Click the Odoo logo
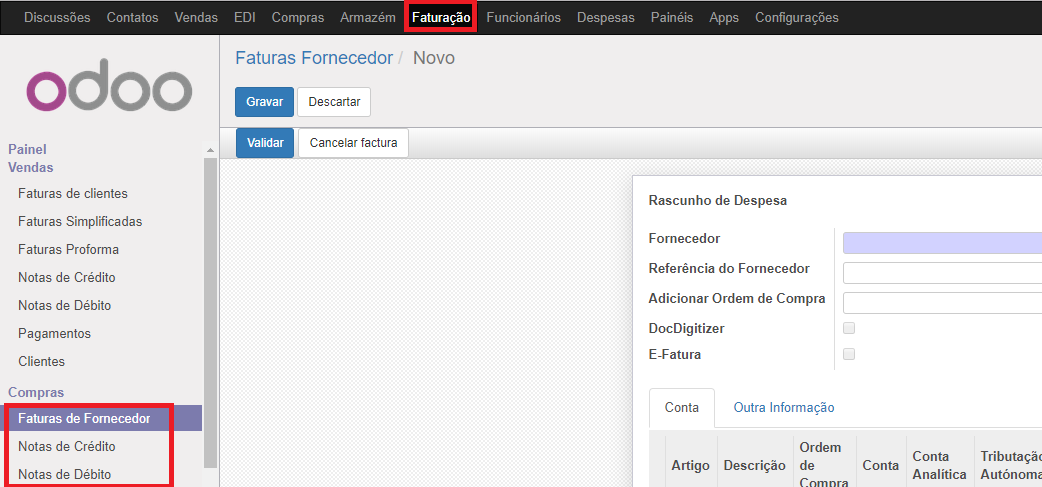The width and height of the screenshot is (1042, 487). pyautogui.click(x=109, y=90)
